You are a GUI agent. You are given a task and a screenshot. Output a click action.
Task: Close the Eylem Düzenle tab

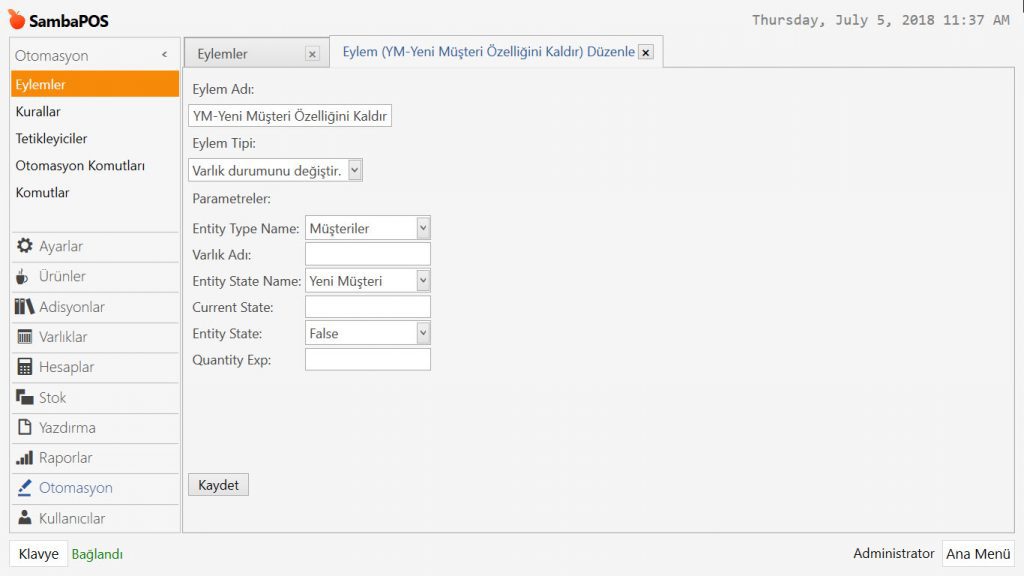pos(646,53)
